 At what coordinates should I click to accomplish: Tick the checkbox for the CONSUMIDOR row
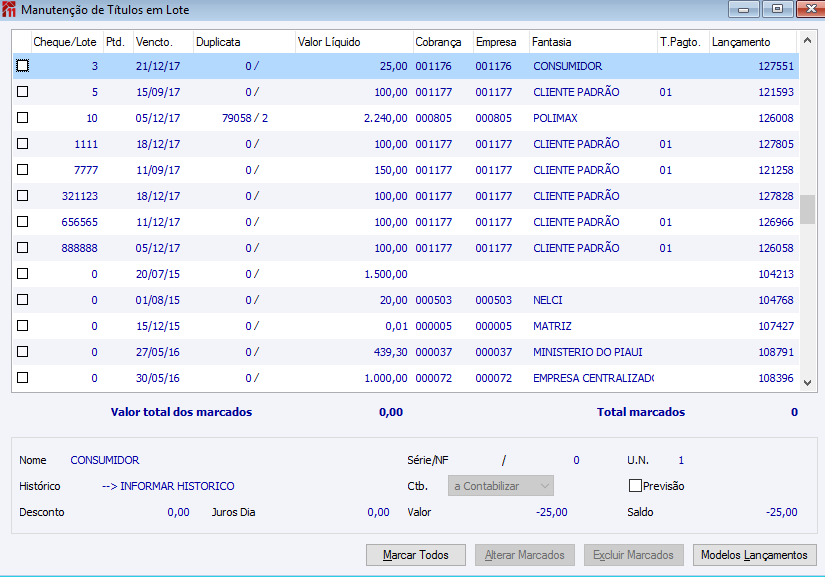pos(23,66)
